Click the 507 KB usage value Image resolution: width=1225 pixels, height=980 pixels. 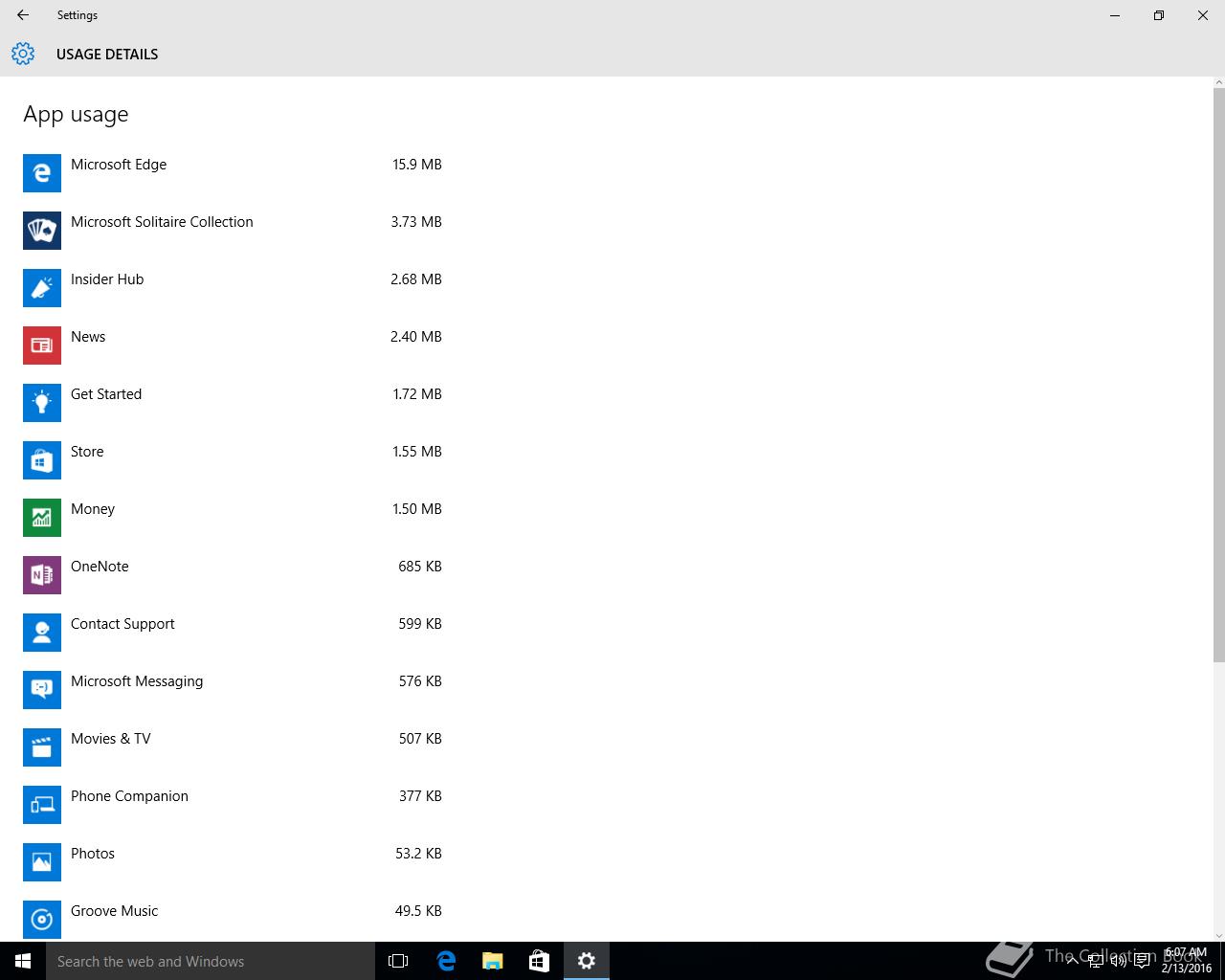(420, 739)
